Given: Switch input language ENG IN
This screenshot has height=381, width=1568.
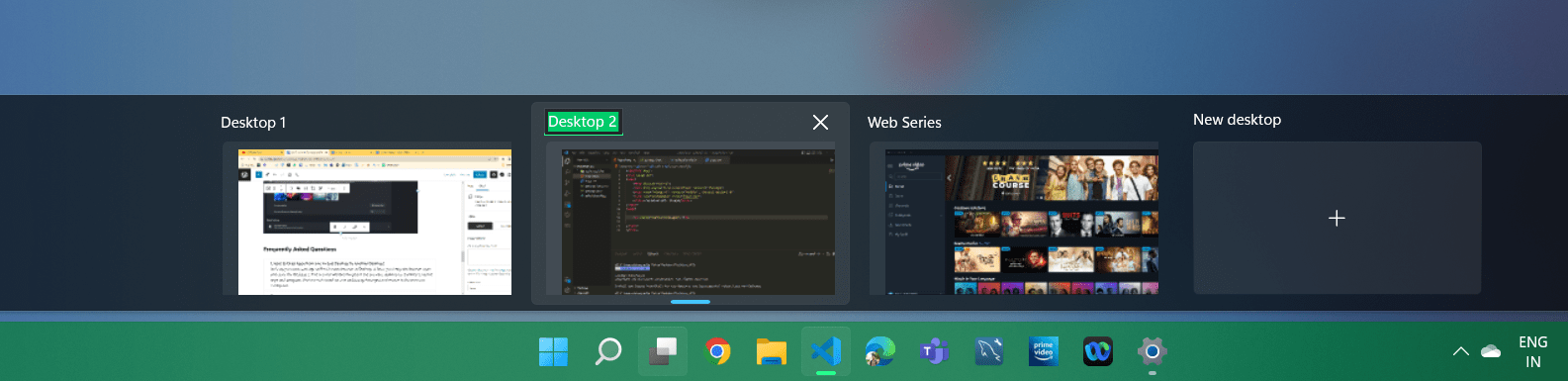Looking at the screenshot, I should (1533, 351).
